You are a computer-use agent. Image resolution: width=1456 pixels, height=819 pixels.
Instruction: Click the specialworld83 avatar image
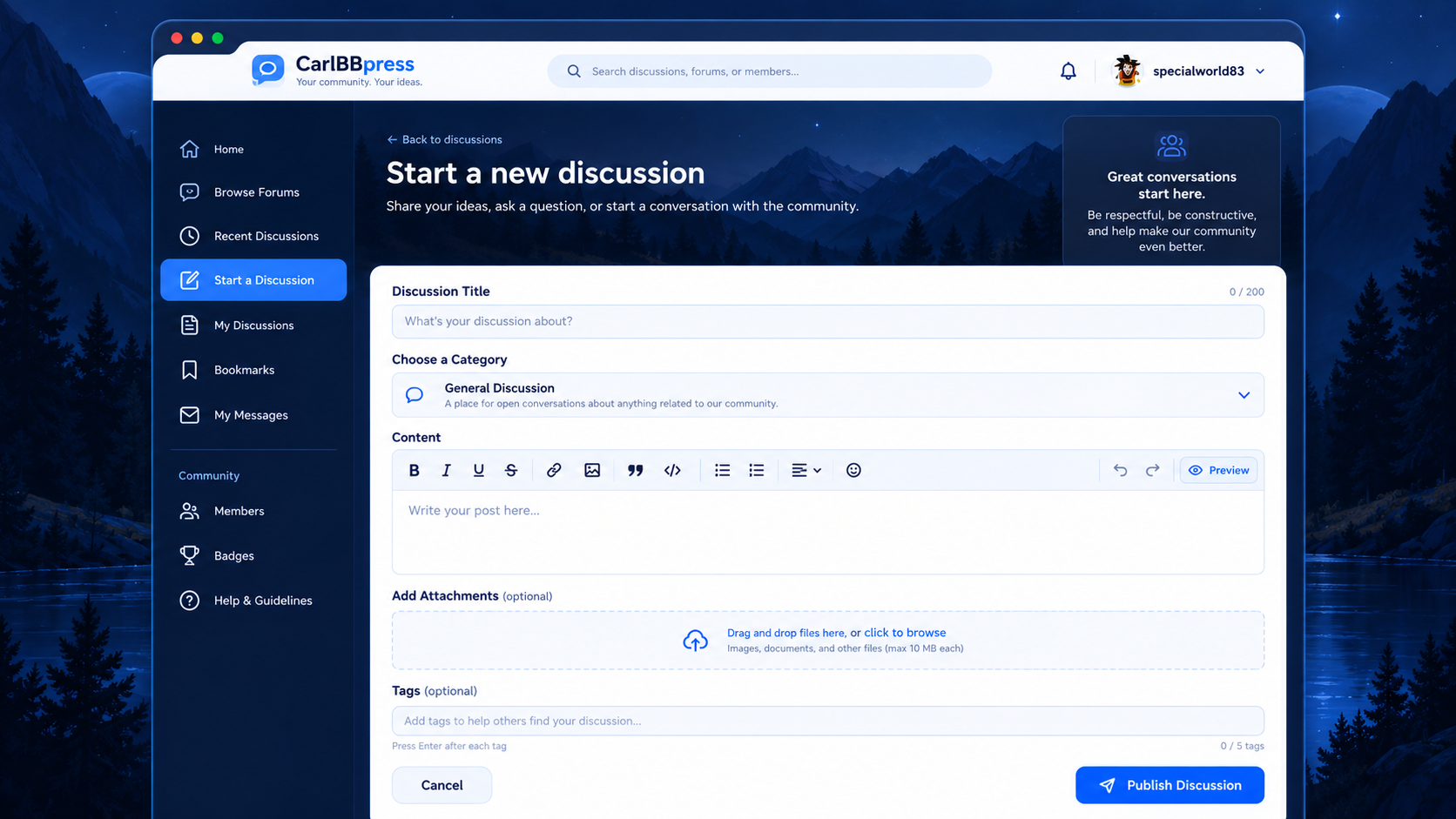(x=1127, y=71)
